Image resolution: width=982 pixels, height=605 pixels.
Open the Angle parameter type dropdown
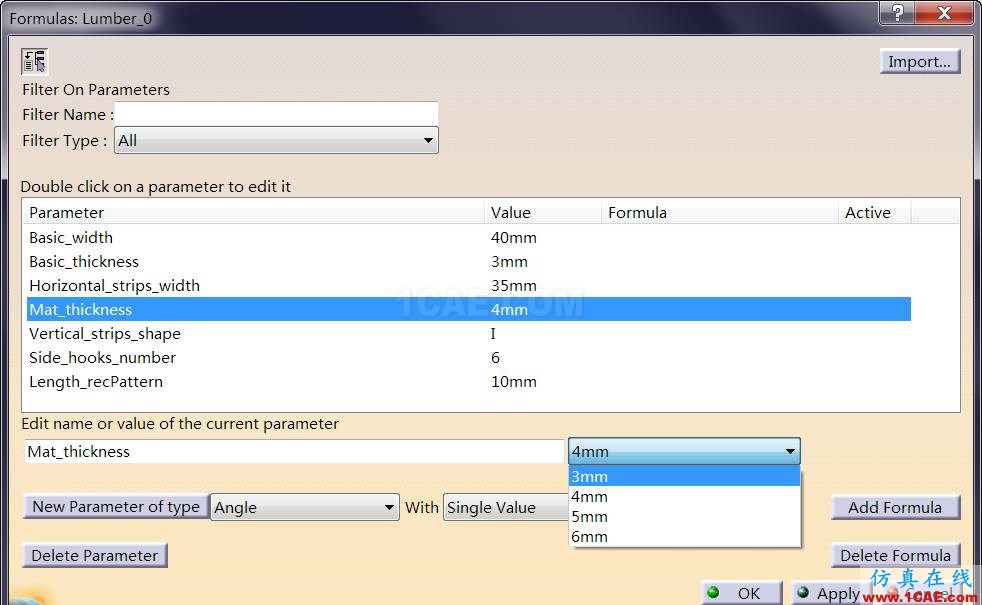pos(305,507)
